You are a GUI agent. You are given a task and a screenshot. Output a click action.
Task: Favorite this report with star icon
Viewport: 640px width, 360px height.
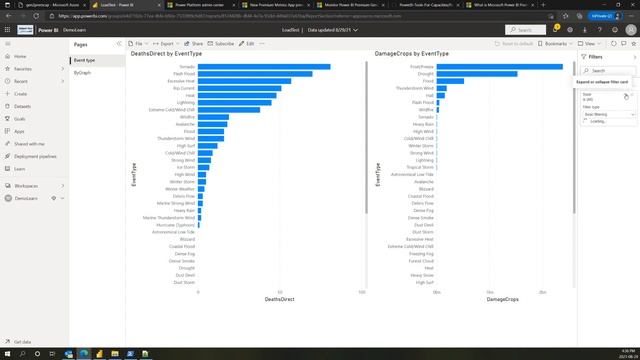[x=634, y=44]
